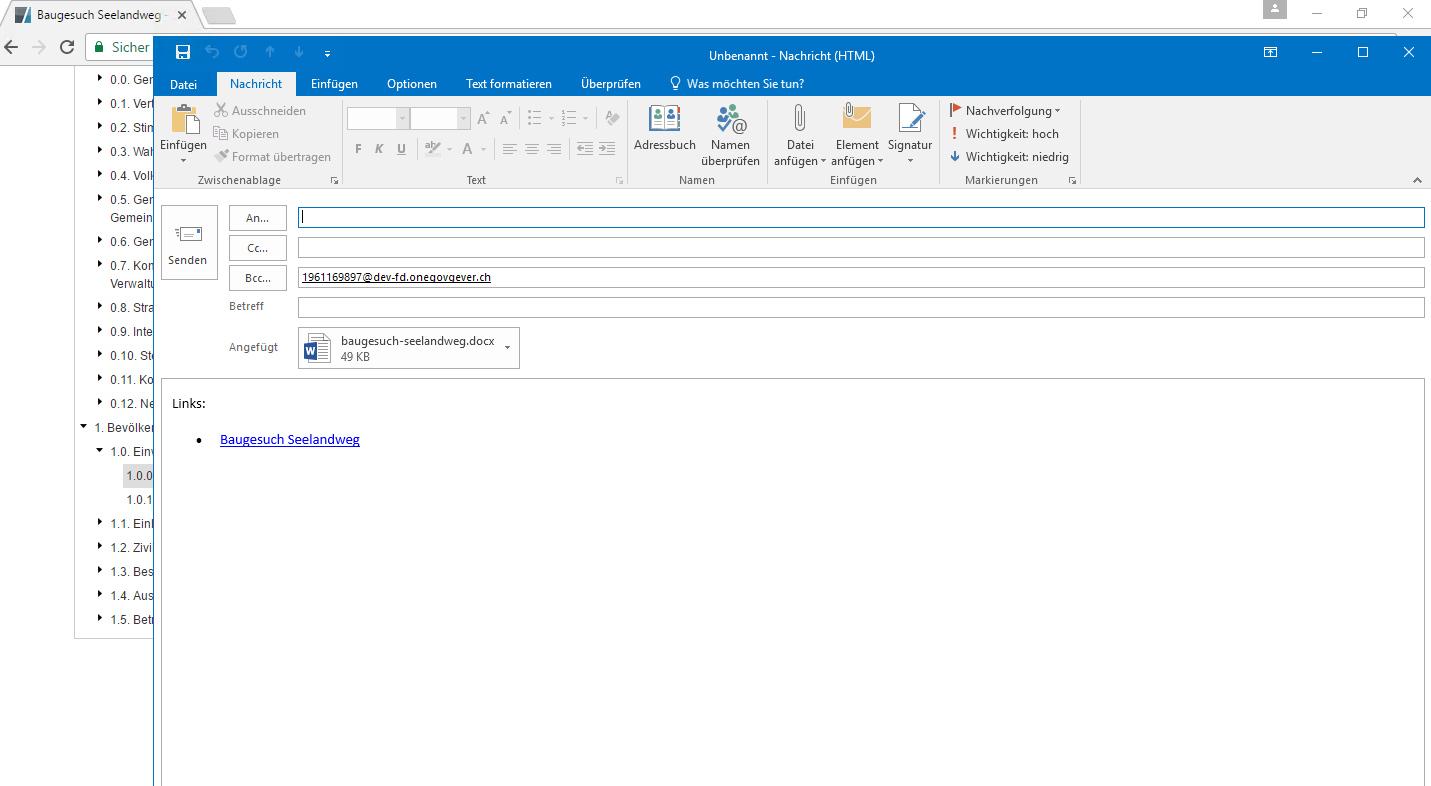Click the Bcc... button
The image size is (1431, 786).
[258, 277]
